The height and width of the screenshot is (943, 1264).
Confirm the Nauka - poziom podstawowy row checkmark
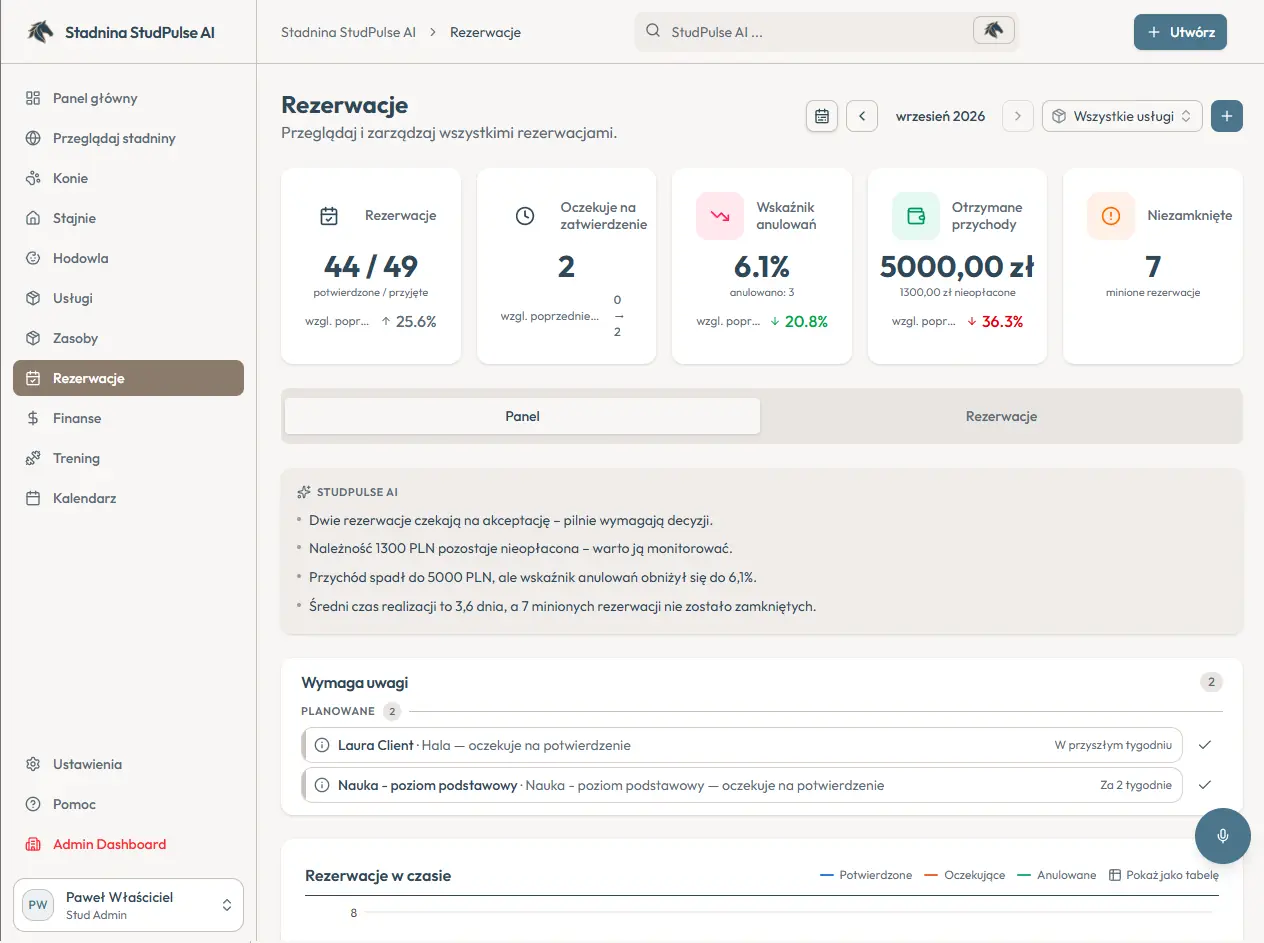[x=1205, y=785]
